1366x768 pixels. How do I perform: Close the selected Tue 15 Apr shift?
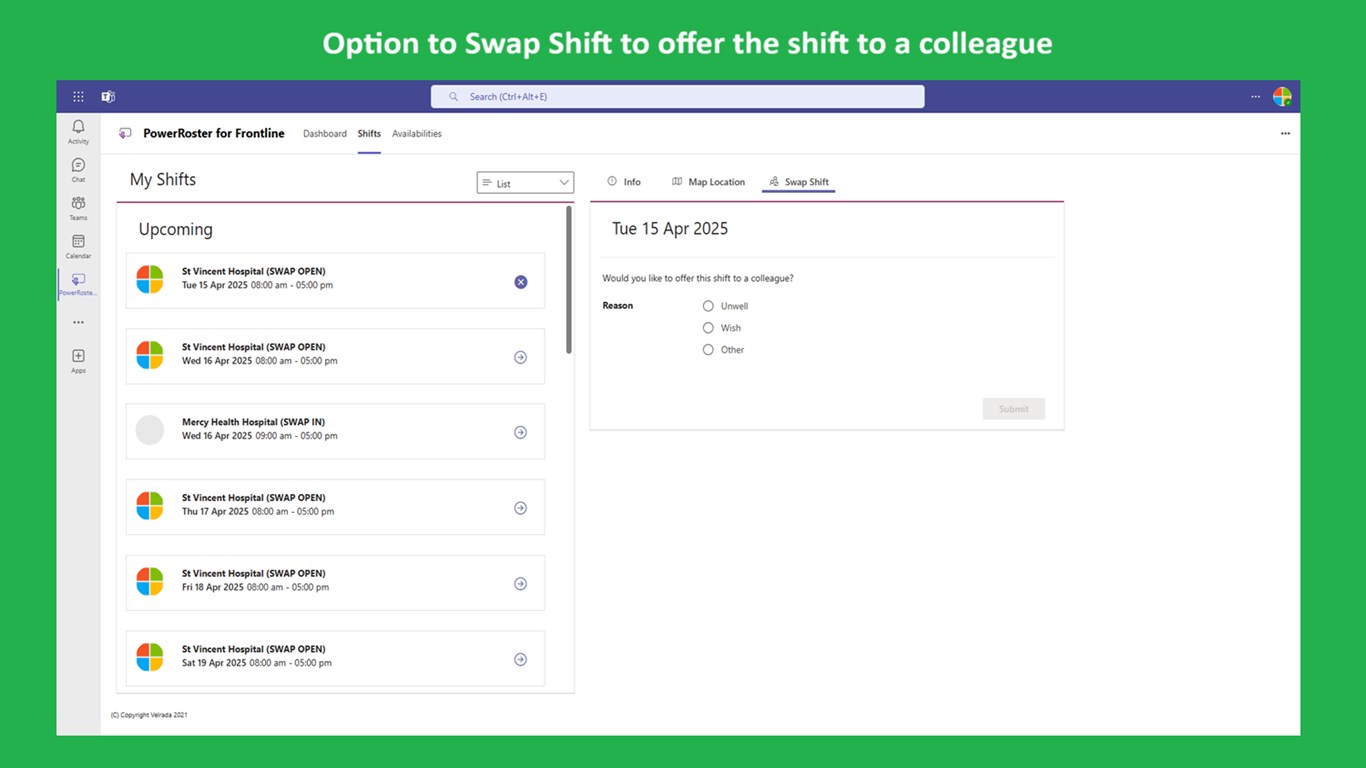(x=520, y=282)
